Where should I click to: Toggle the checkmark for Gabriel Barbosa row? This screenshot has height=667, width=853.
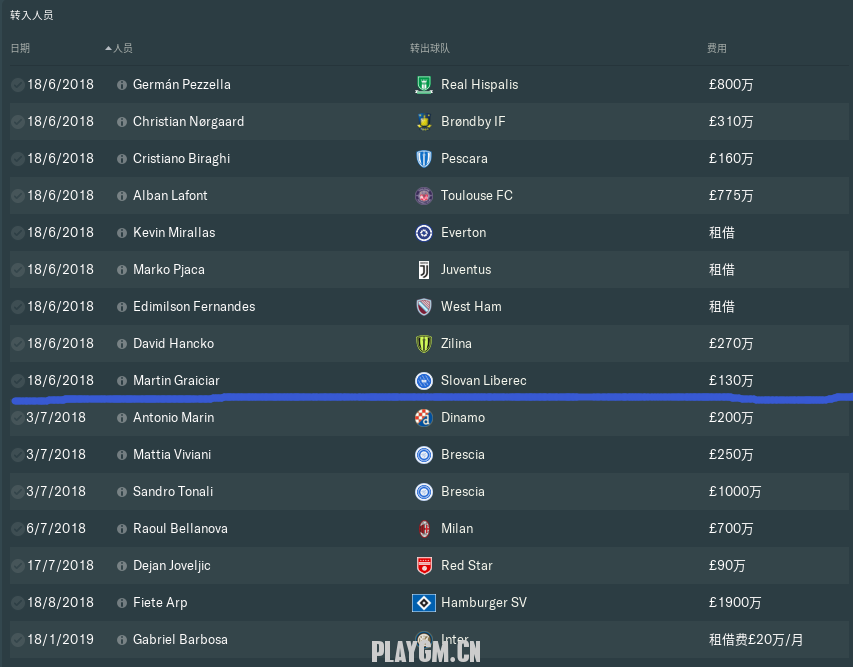(x=17, y=640)
